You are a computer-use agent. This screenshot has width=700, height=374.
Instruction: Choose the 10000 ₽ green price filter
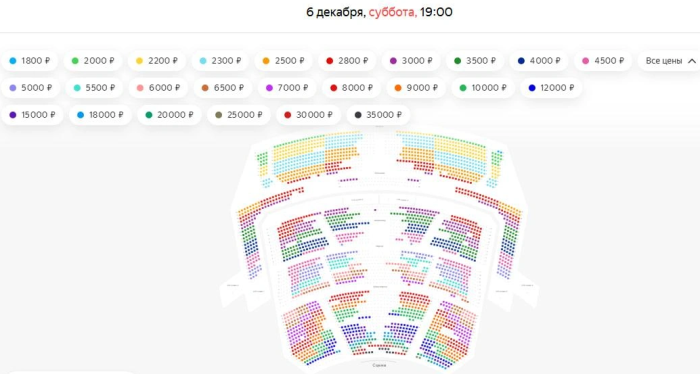pyautogui.click(x=483, y=88)
